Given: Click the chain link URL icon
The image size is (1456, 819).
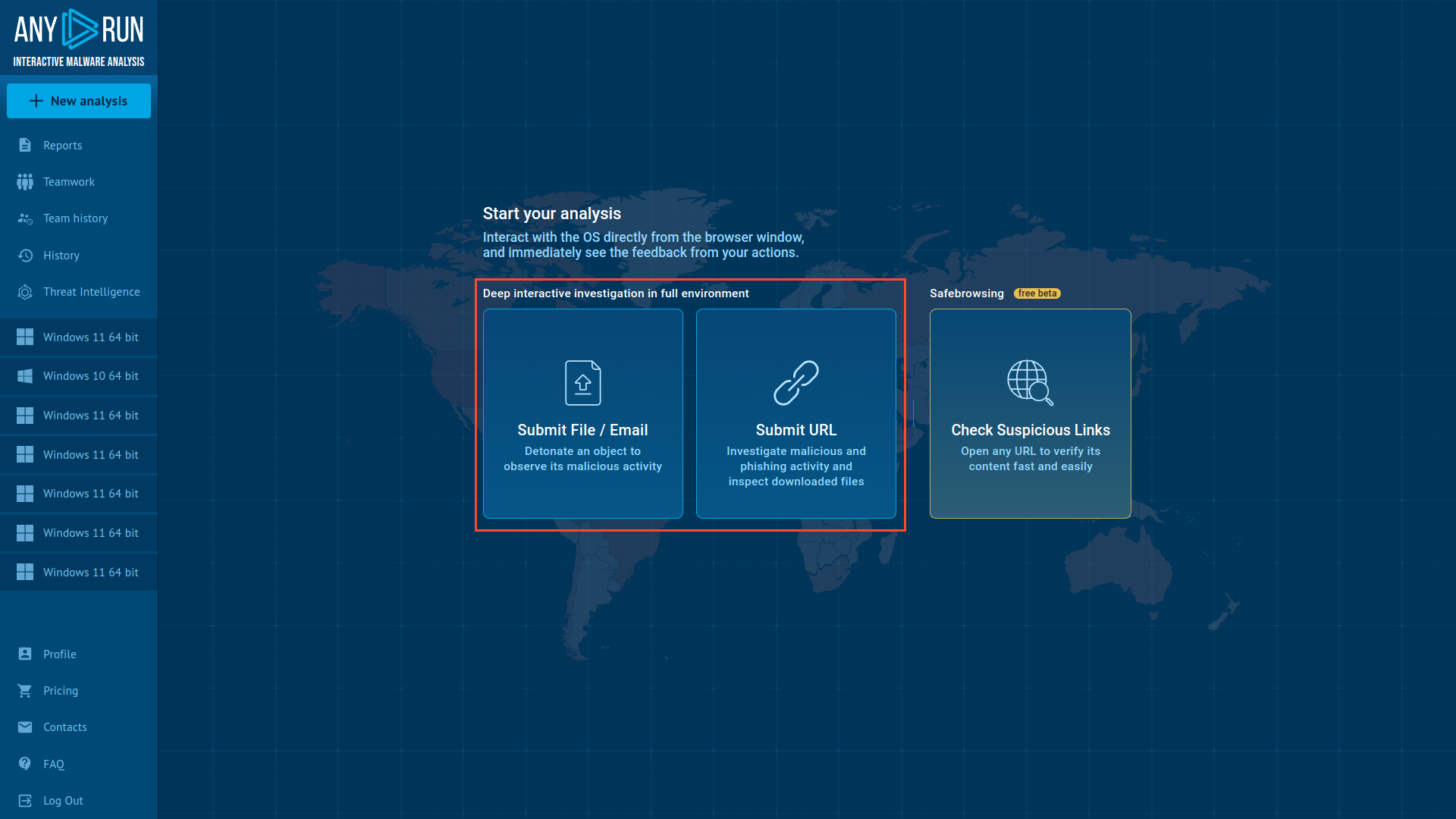Looking at the screenshot, I should click(x=795, y=383).
